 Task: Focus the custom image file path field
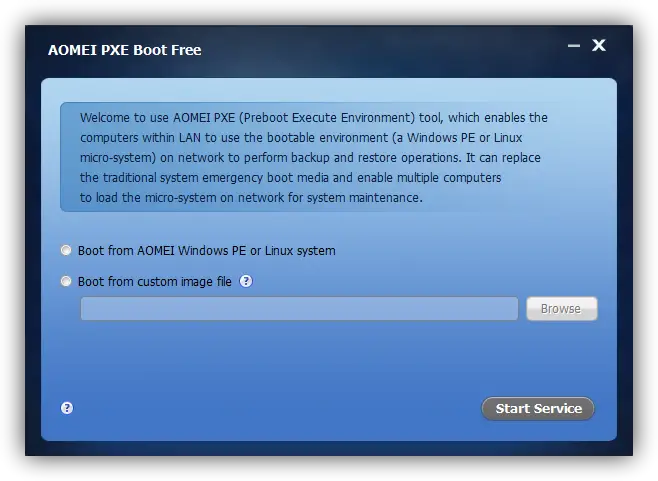pos(299,308)
